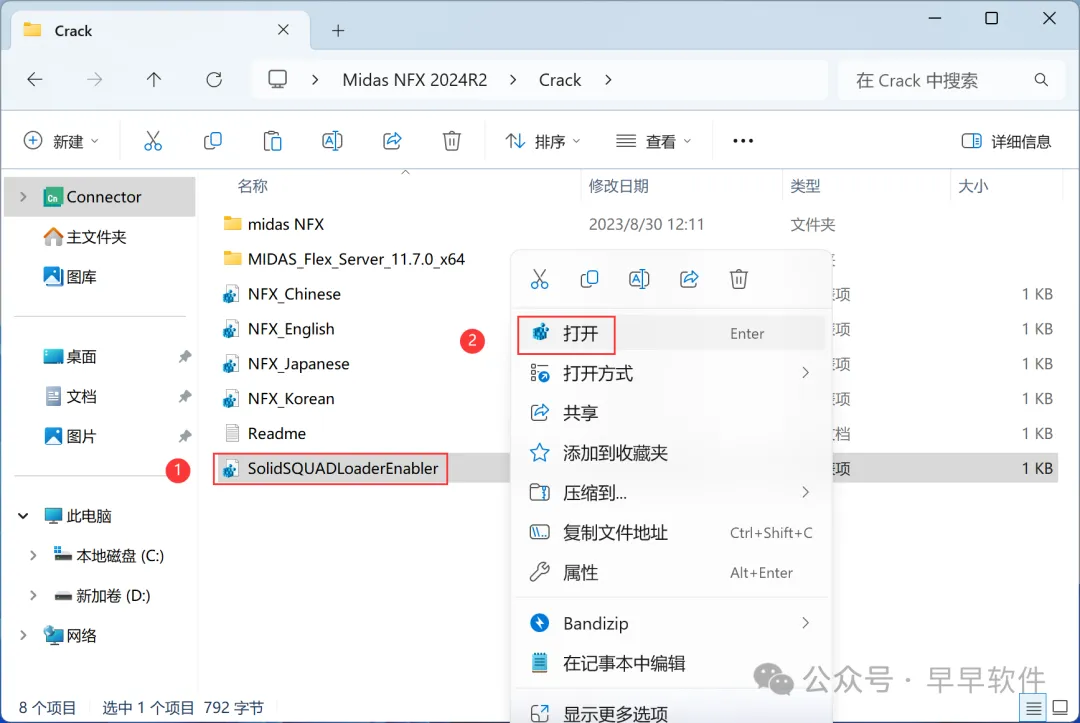The height and width of the screenshot is (723, 1080).
Task: Open the 排序 dropdown
Action: tap(543, 141)
